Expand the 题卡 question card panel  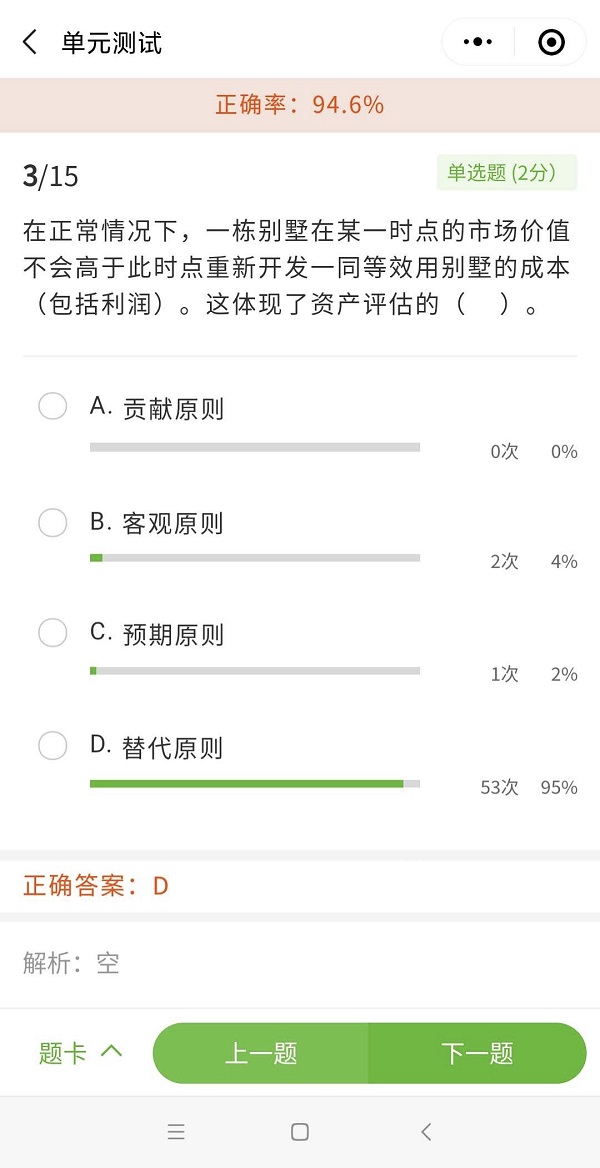[64, 1053]
